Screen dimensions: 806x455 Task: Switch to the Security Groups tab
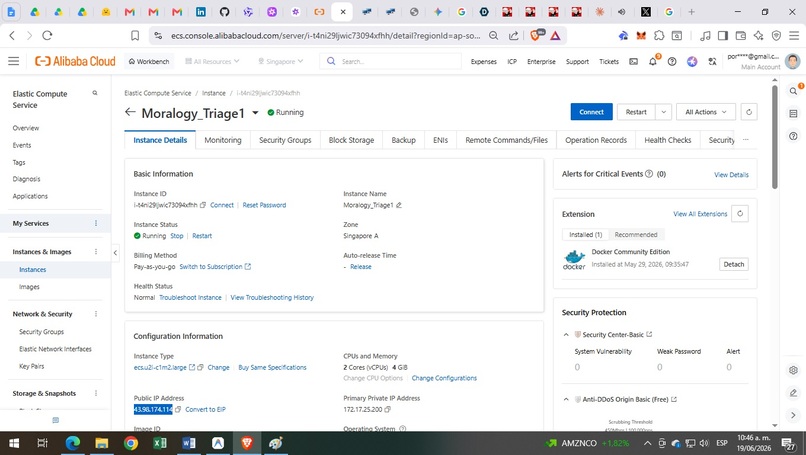pos(285,140)
